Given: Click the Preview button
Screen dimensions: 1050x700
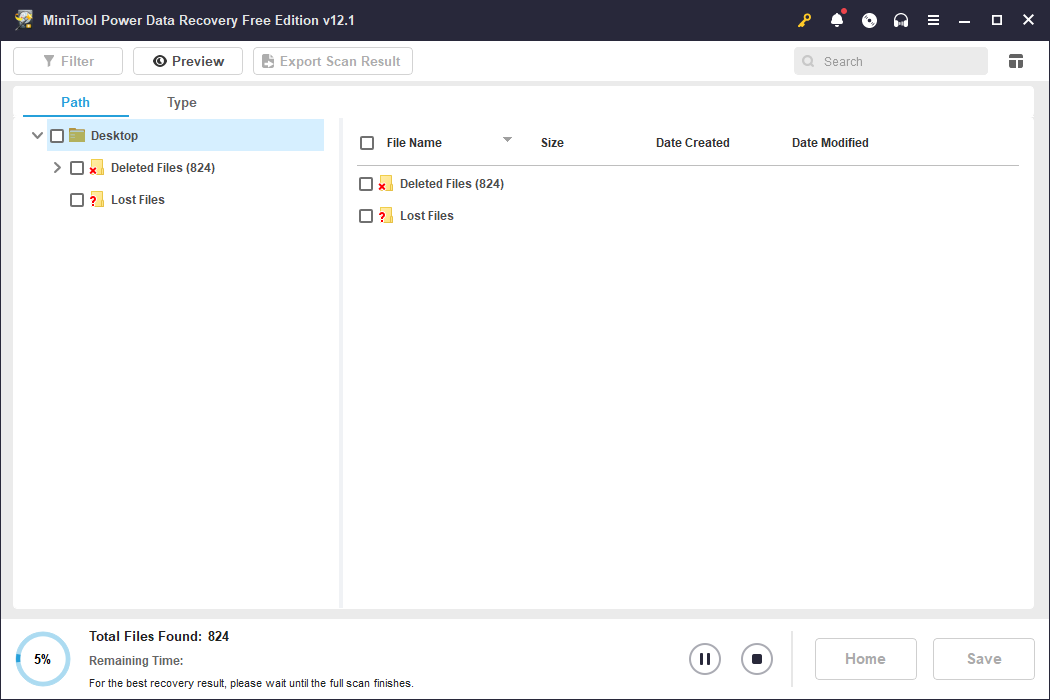Looking at the screenshot, I should pyautogui.click(x=188, y=61).
